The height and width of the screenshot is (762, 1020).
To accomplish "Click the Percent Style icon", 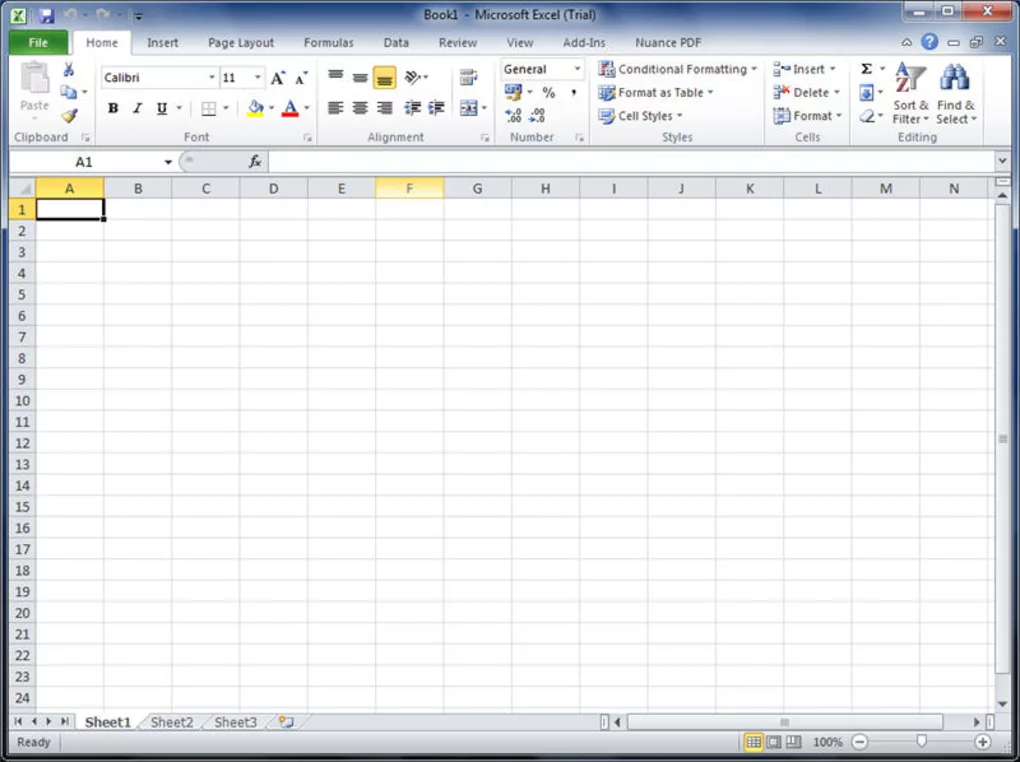I will 548,92.
